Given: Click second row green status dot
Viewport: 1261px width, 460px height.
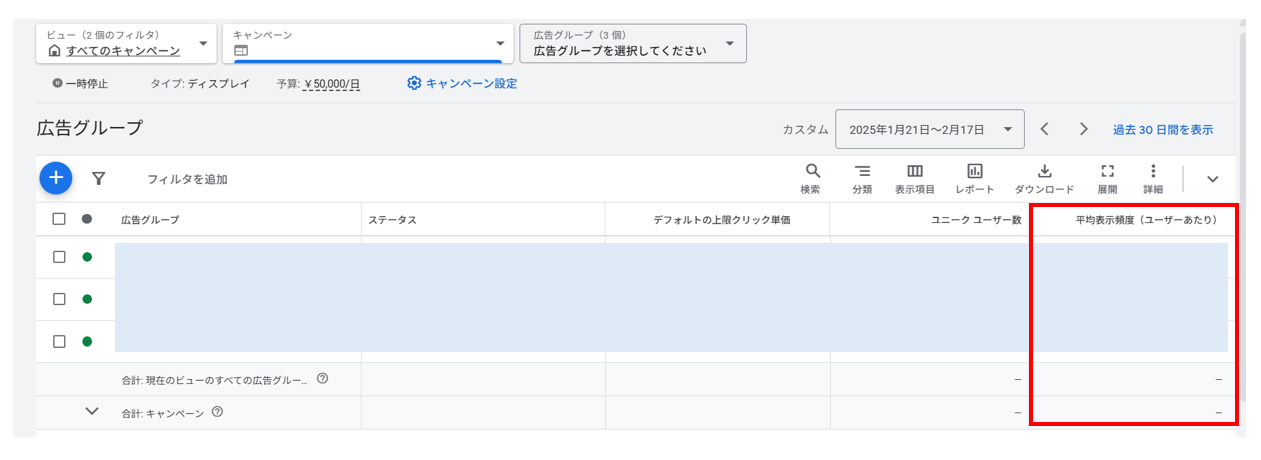Looking at the screenshot, I should pos(87,299).
